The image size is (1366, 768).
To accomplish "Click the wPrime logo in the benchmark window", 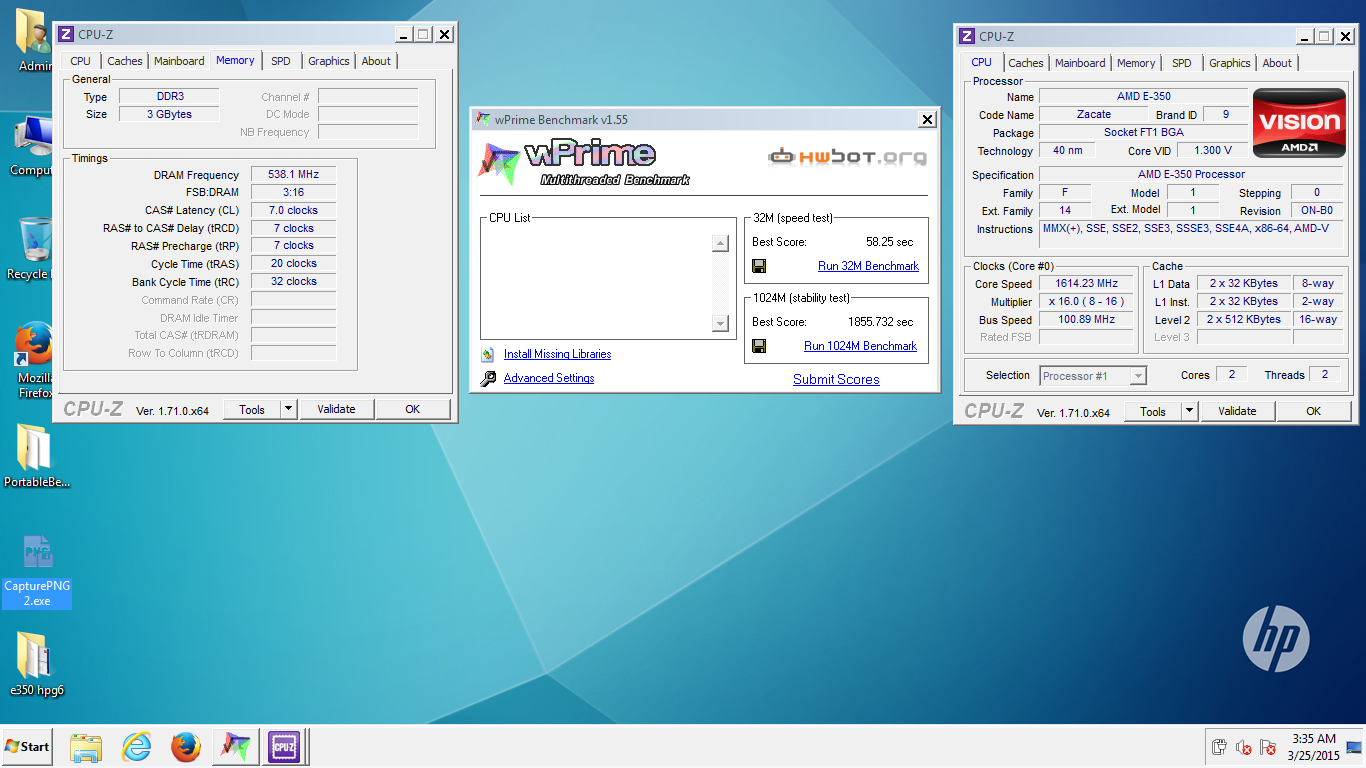I will [583, 164].
